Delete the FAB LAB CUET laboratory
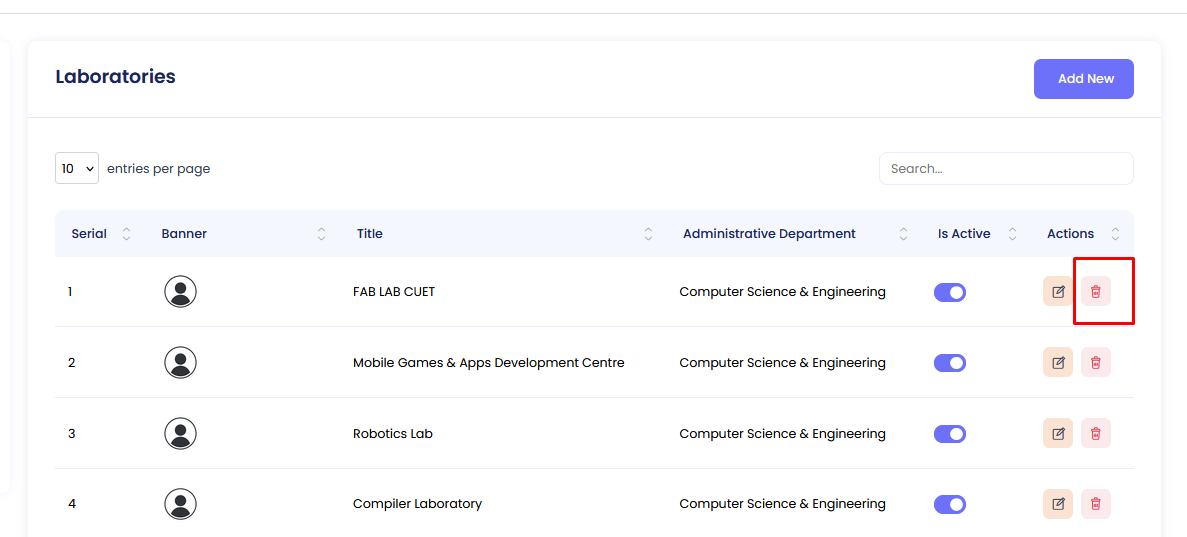This screenshot has width=1187, height=537. click(1096, 292)
